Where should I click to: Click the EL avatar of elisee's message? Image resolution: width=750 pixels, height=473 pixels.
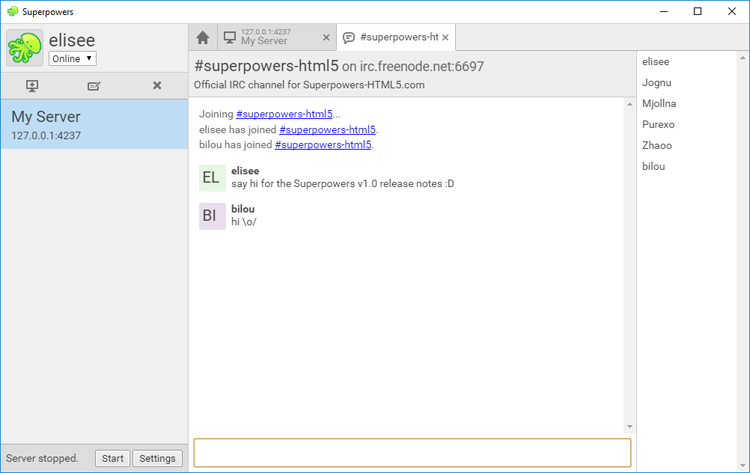[212, 178]
